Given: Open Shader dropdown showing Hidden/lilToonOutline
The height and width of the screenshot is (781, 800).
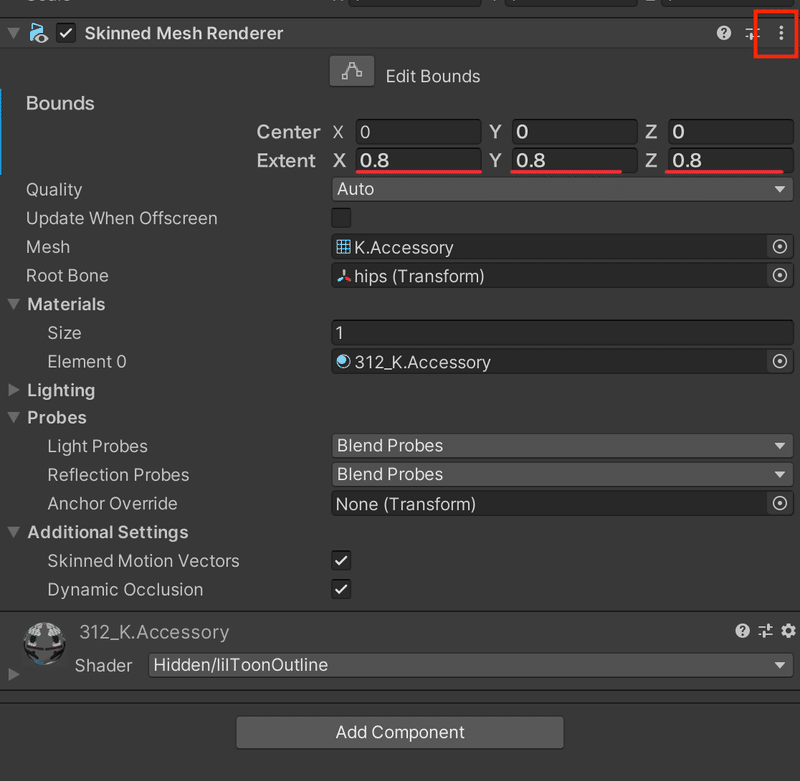Looking at the screenshot, I should [470, 665].
